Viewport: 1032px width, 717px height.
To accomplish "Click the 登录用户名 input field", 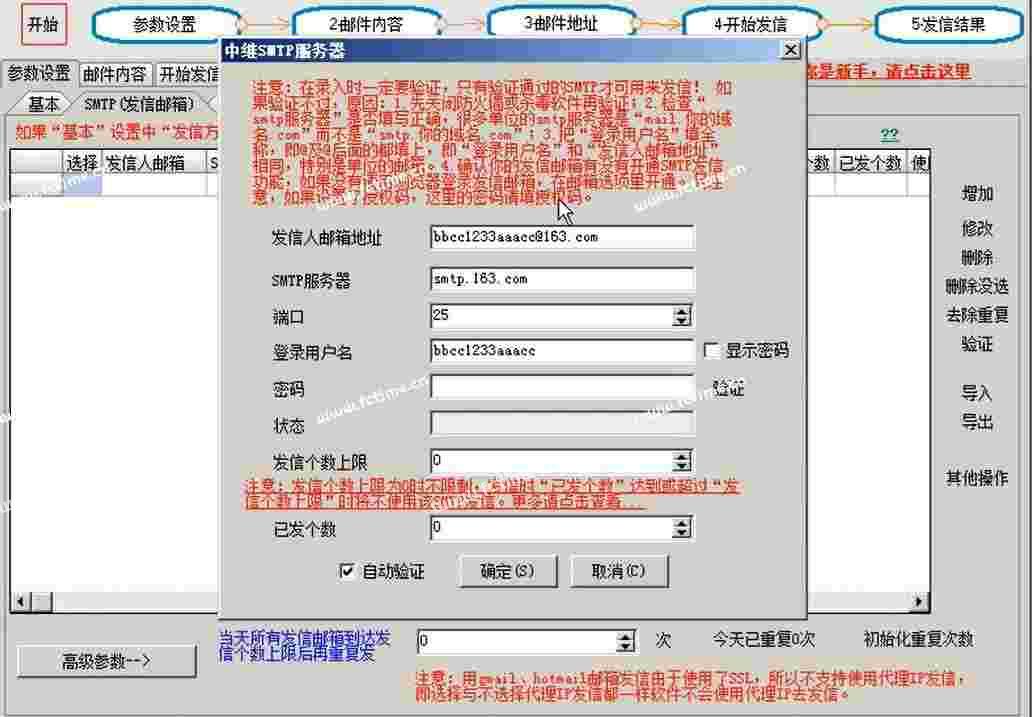I will point(562,351).
